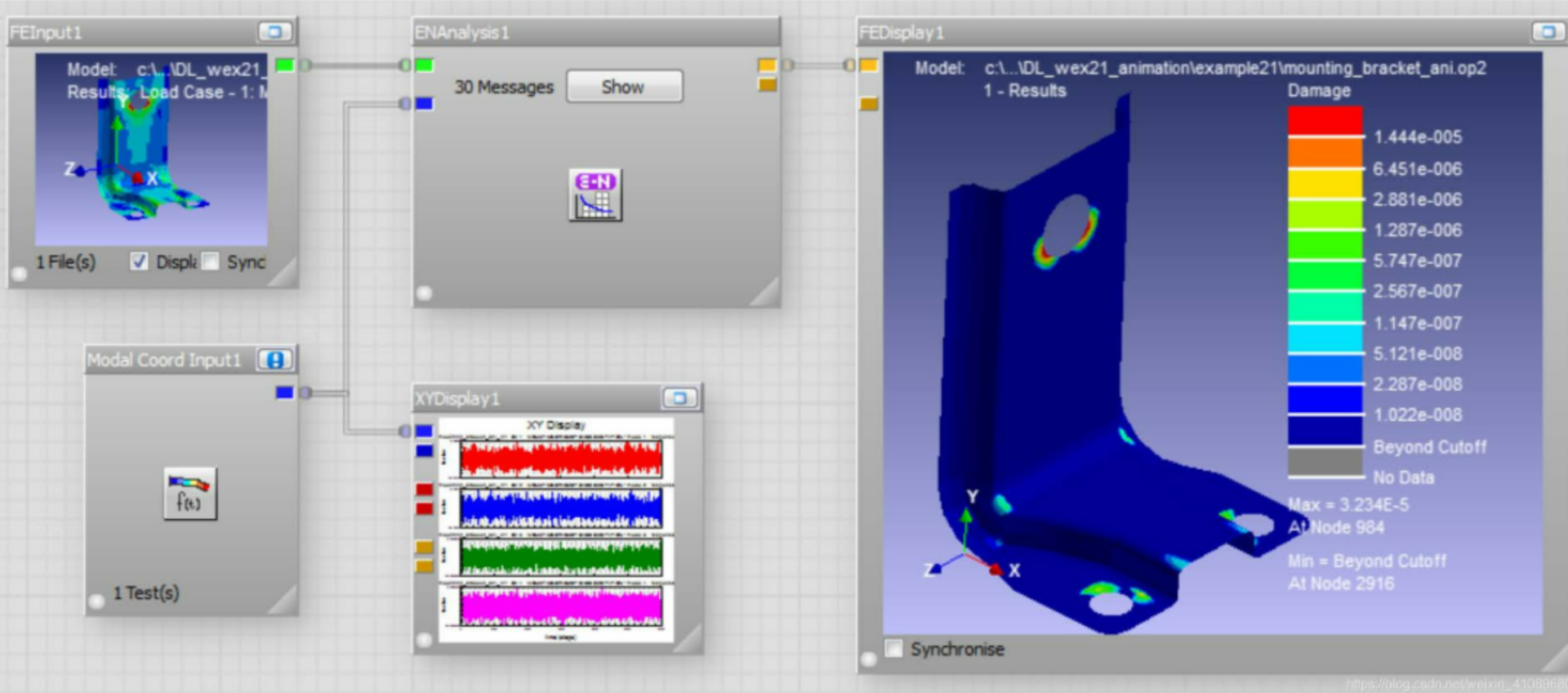Click the red swatch in the Damage legend

pyautogui.click(x=1325, y=121)
